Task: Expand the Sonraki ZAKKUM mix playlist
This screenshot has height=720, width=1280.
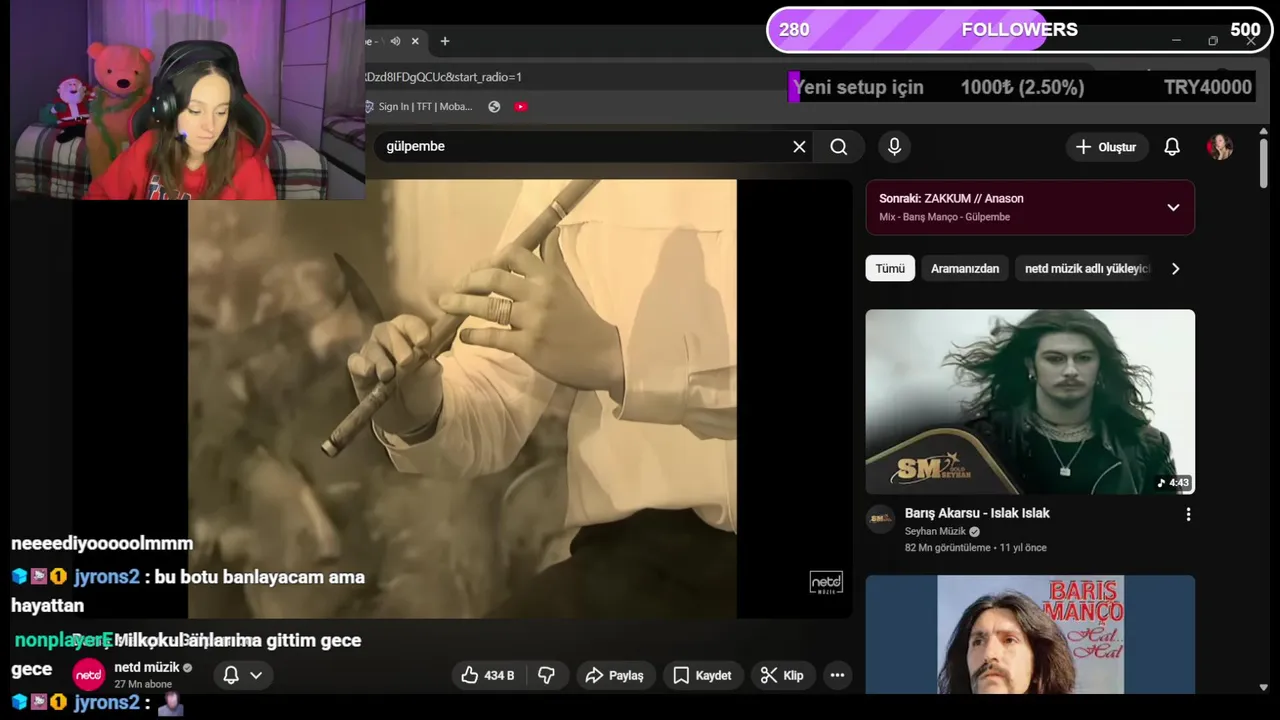Action: [x=1173, y=207]
